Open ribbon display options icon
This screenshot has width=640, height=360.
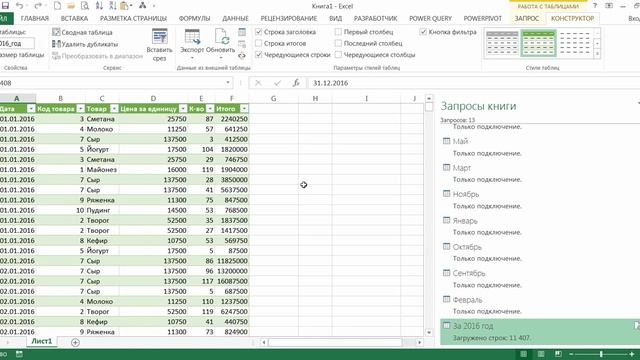[x=609, y=6]
